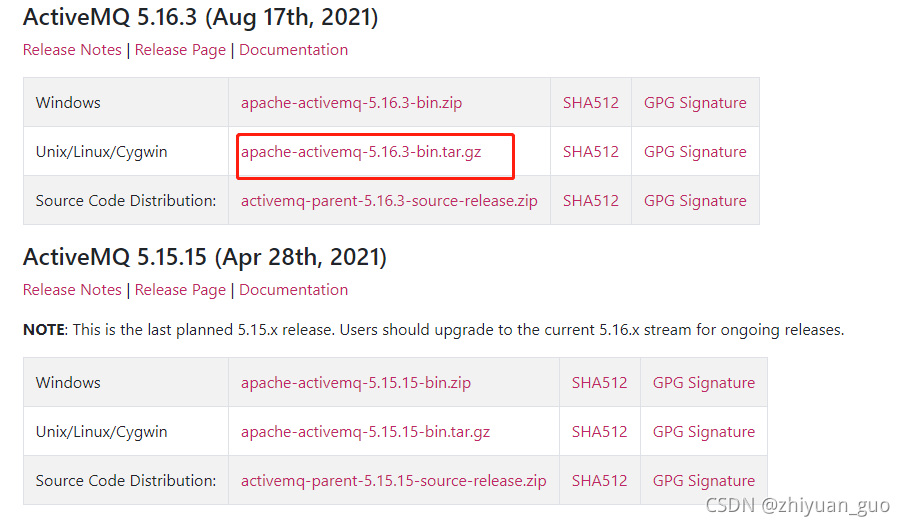Open Release Notes for ActiveMQ 5.15.15

(72, 290)
